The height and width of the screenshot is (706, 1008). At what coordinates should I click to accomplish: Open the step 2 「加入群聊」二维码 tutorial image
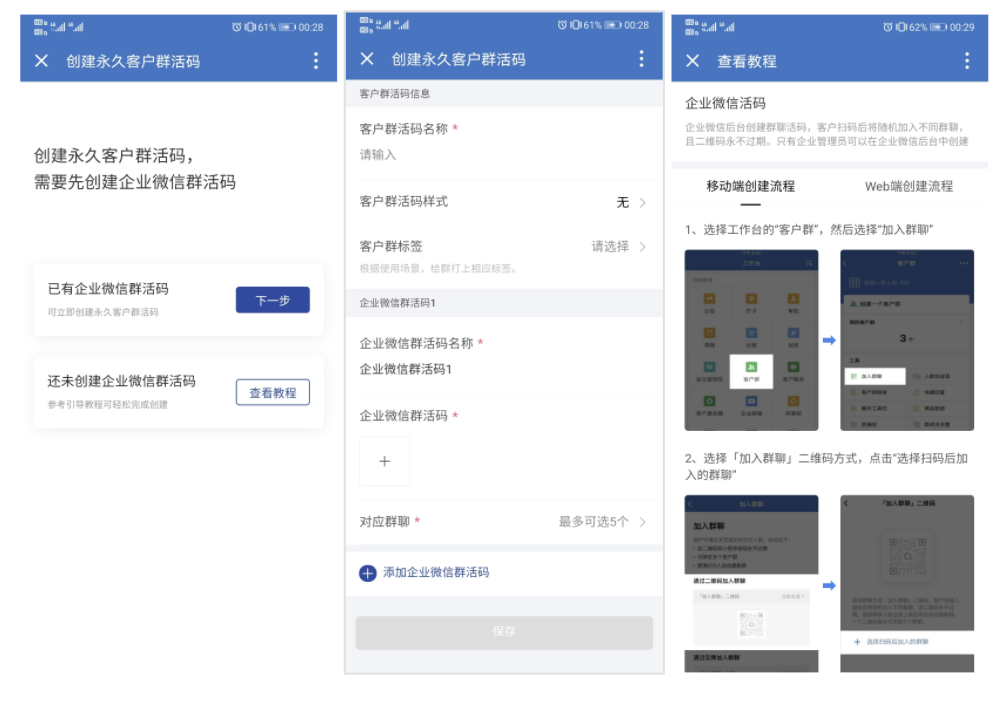(907, 584)
